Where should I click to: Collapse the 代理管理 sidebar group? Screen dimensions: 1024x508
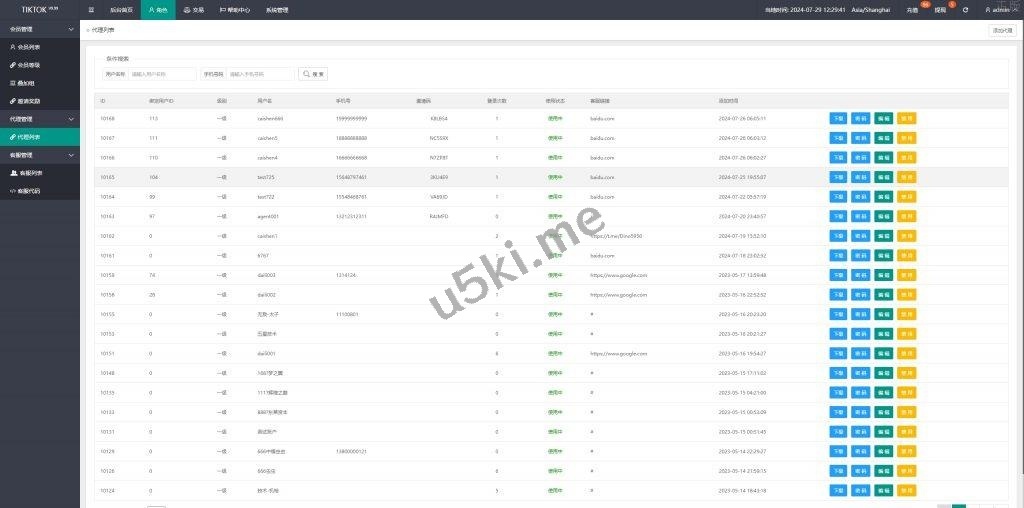tap(40, 119)
